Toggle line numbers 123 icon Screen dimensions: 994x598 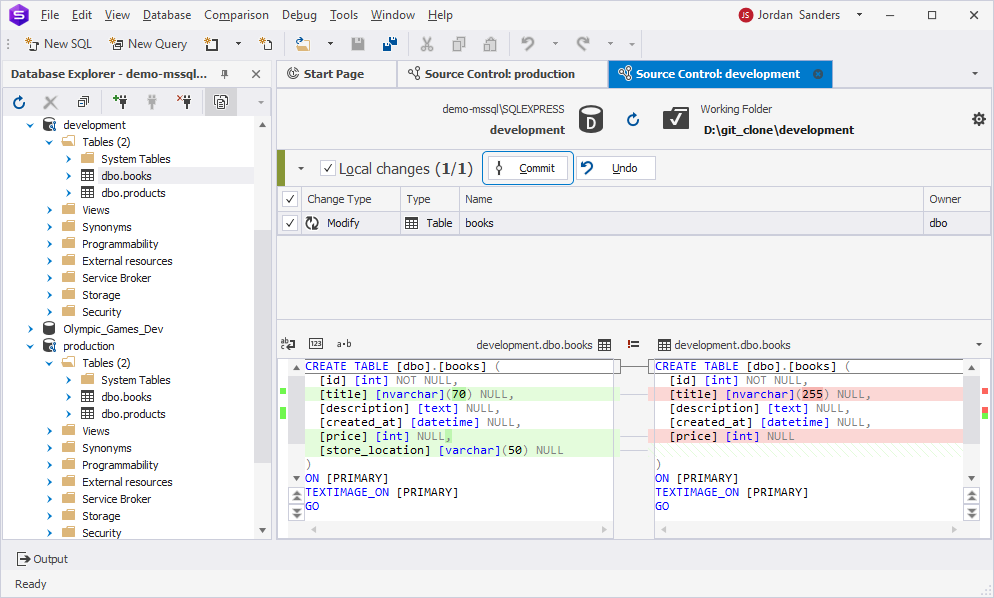tap(316, 344)
